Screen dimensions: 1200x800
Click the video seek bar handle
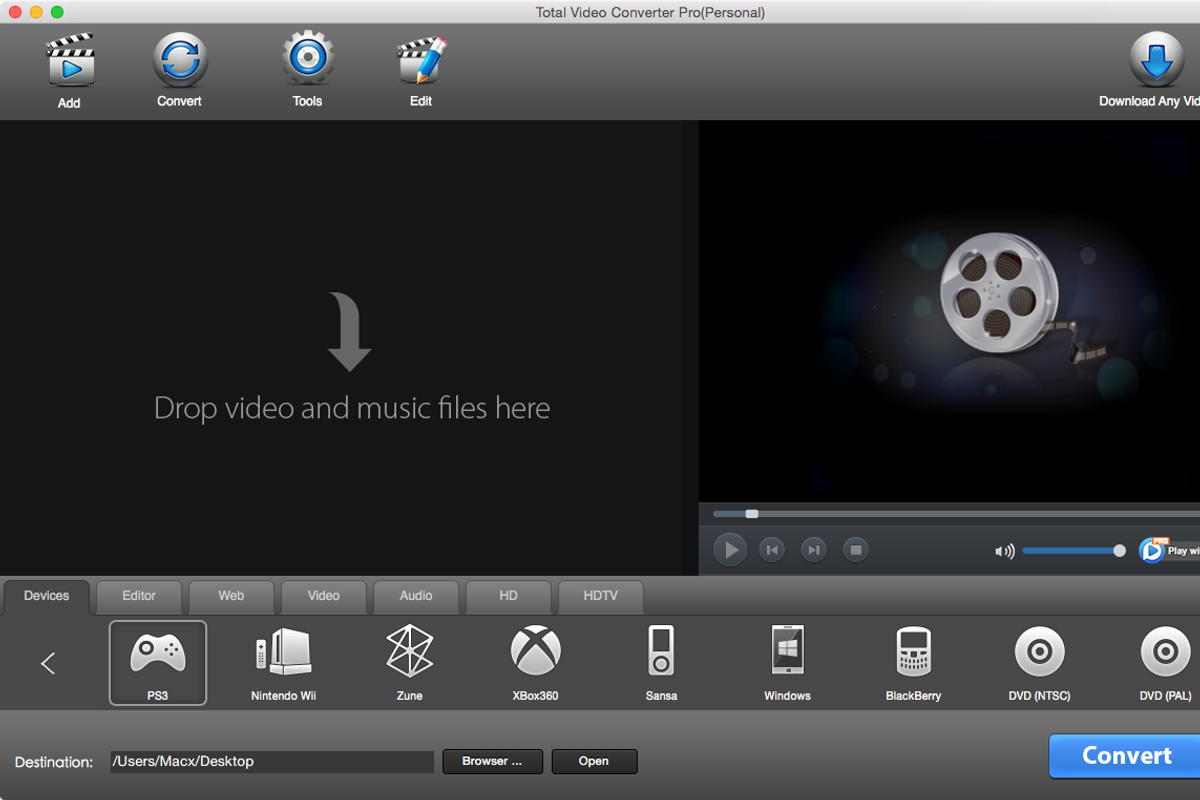(752, 514)
